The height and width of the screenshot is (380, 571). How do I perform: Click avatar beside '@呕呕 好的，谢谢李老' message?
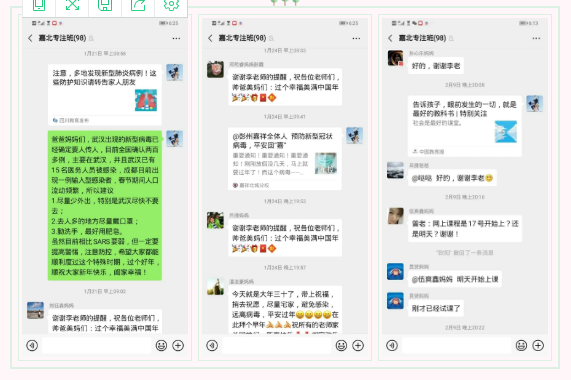click(x=395, y=170)
